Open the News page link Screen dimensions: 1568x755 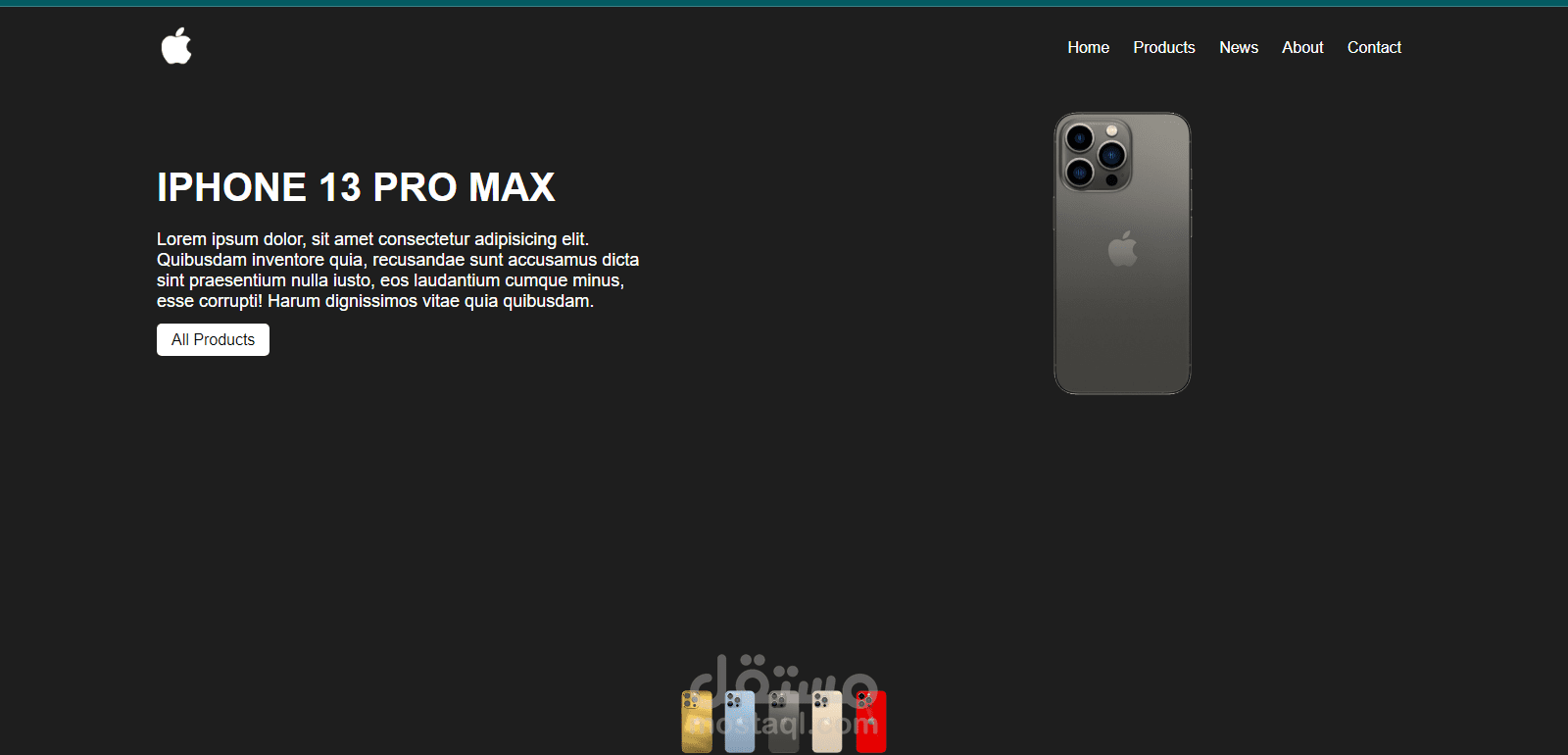pos(1239,47)
